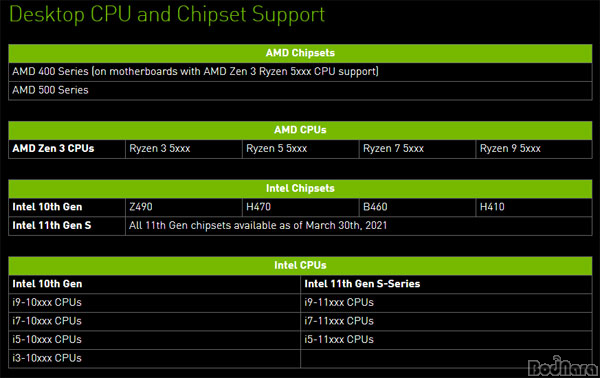Click the H470 chipset cell

301,207
